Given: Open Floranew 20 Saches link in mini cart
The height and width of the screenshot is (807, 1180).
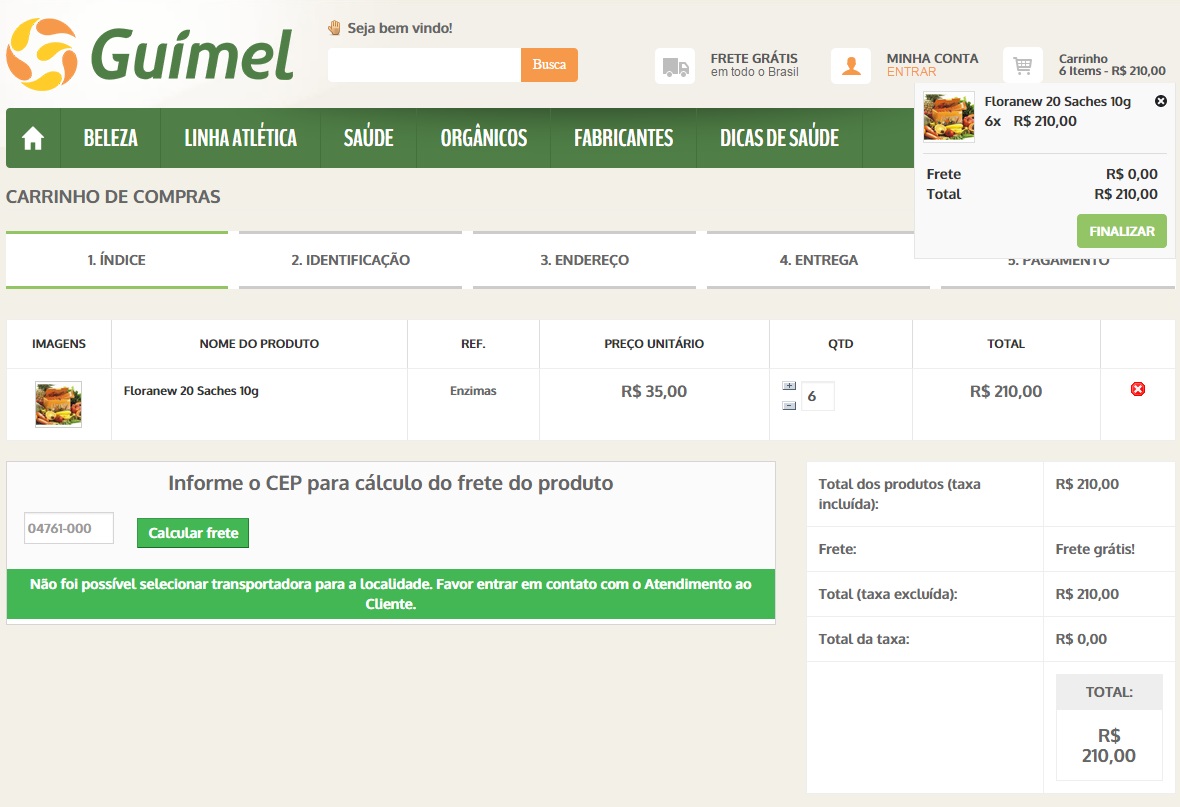Looking at the screenshot, I should (x=1057, y=102).
